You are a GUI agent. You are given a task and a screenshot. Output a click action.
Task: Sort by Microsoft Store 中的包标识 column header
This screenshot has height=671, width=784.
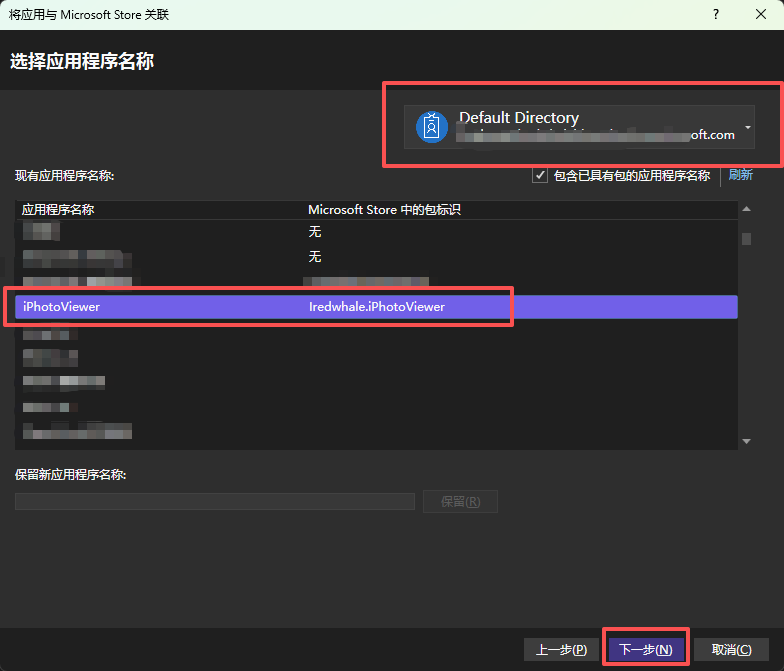click(384, 210)
